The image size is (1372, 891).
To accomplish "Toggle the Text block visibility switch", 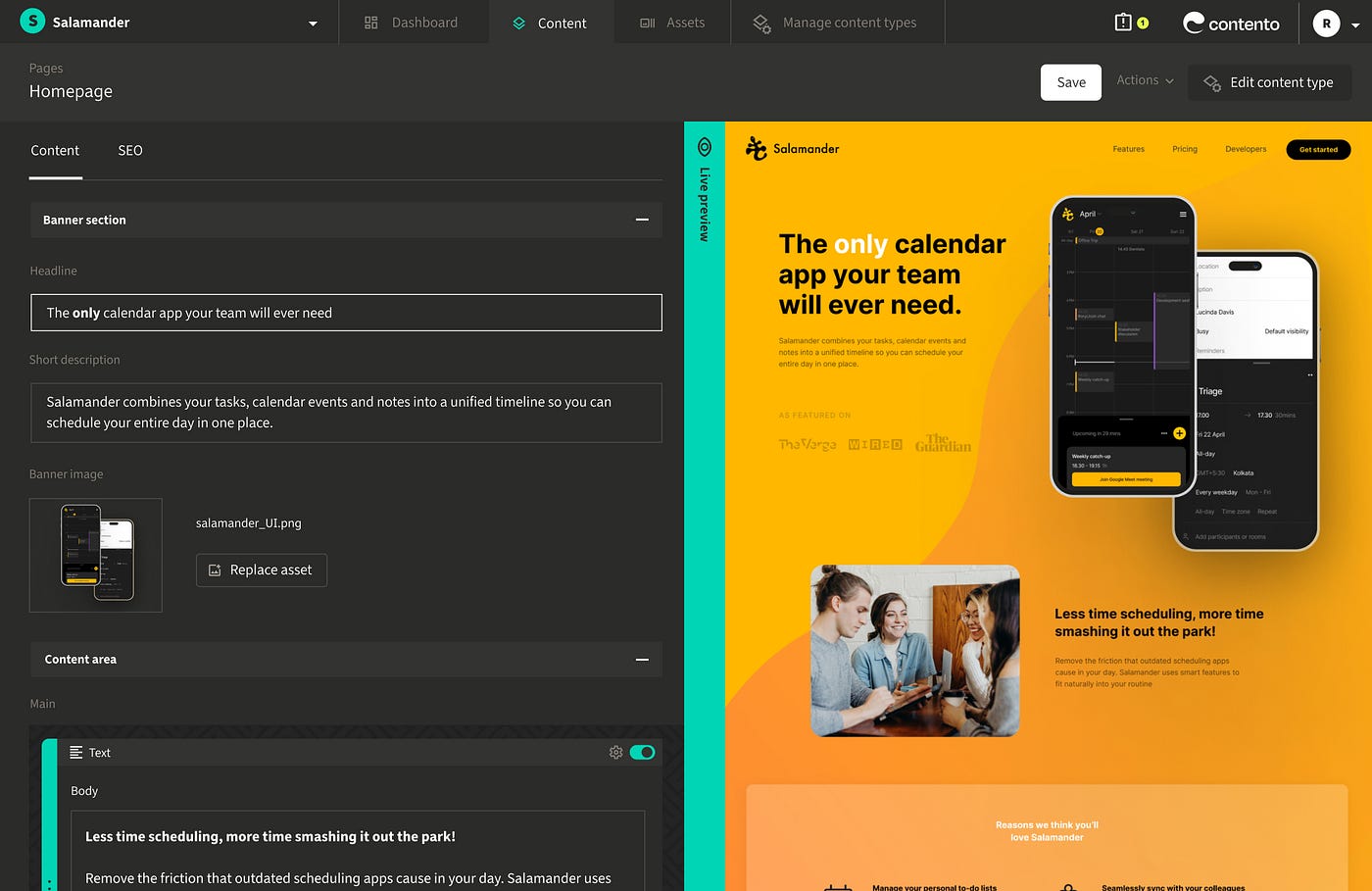I will (x=642, y=753).
